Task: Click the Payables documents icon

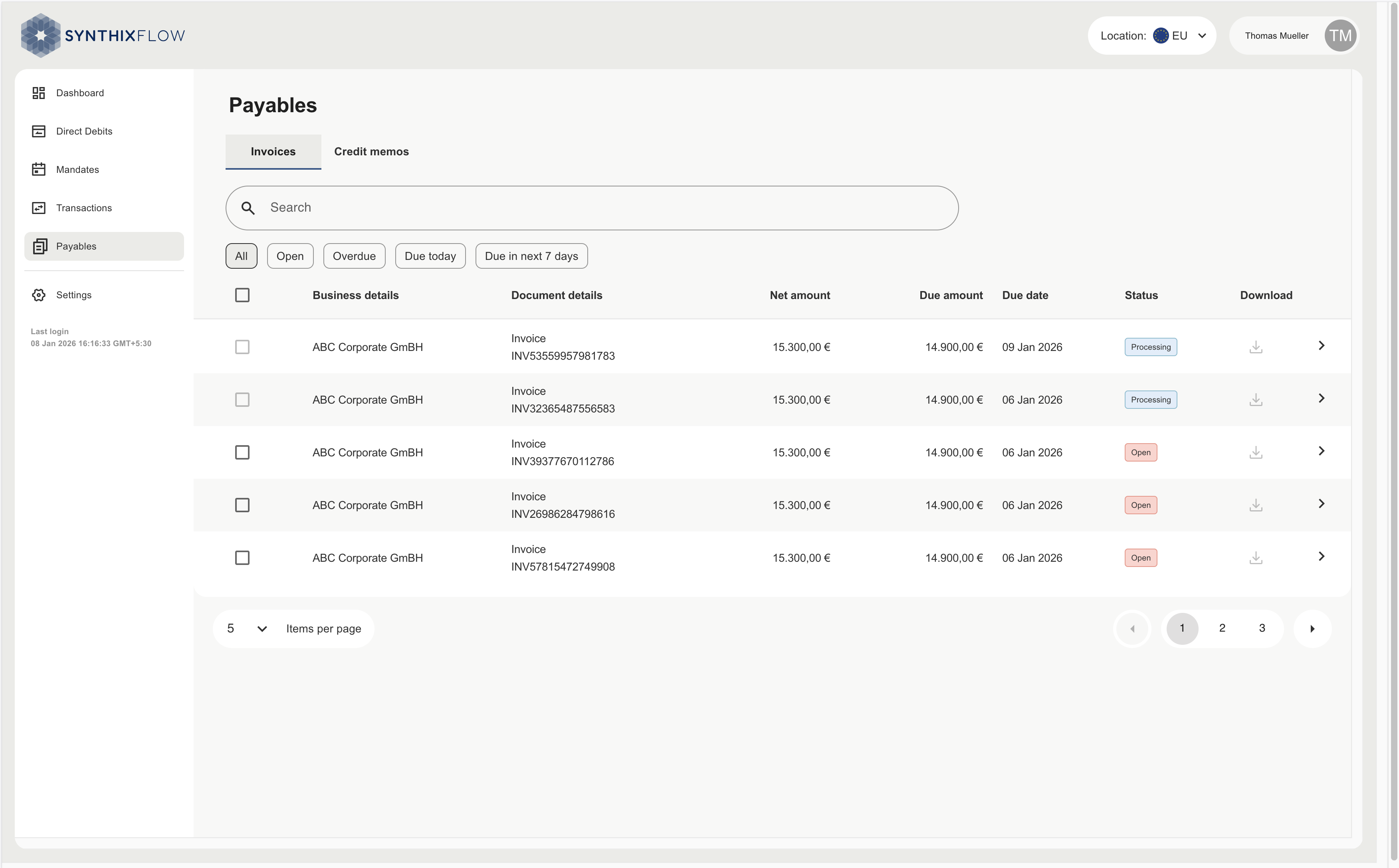Action: click(x=40, y=246)
